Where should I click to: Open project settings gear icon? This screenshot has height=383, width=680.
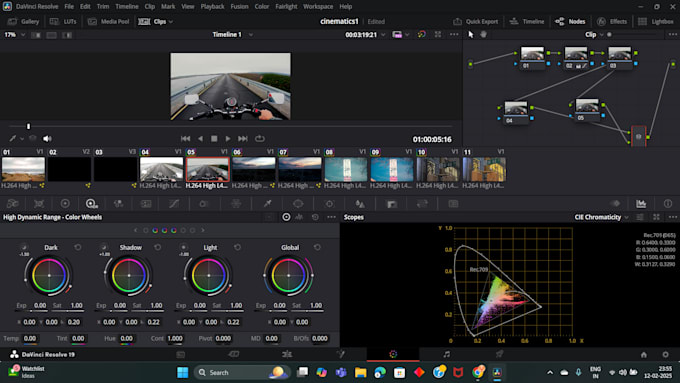tap(665, 354)
